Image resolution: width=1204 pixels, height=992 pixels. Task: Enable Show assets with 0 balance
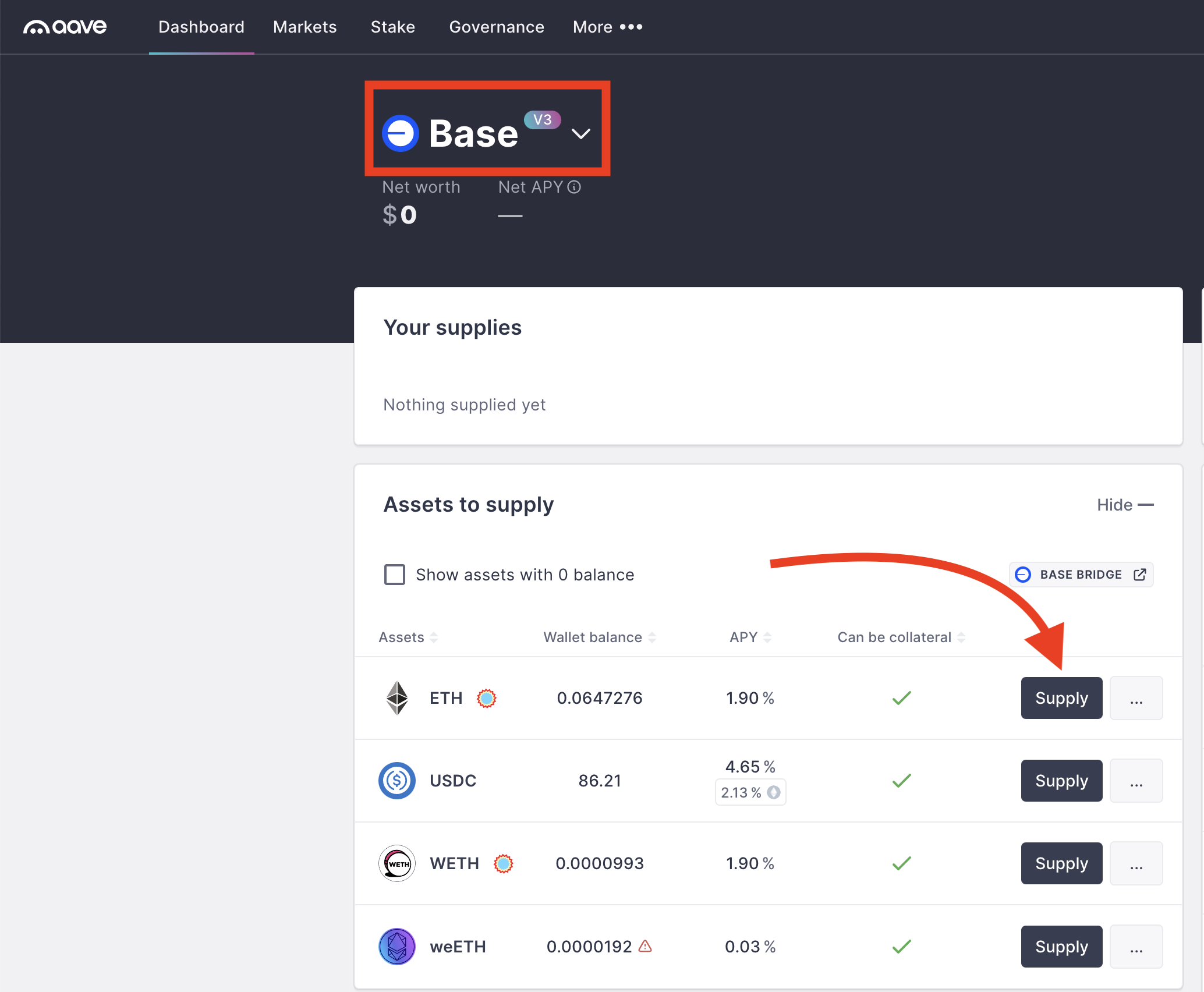click(x=395, y=575)
